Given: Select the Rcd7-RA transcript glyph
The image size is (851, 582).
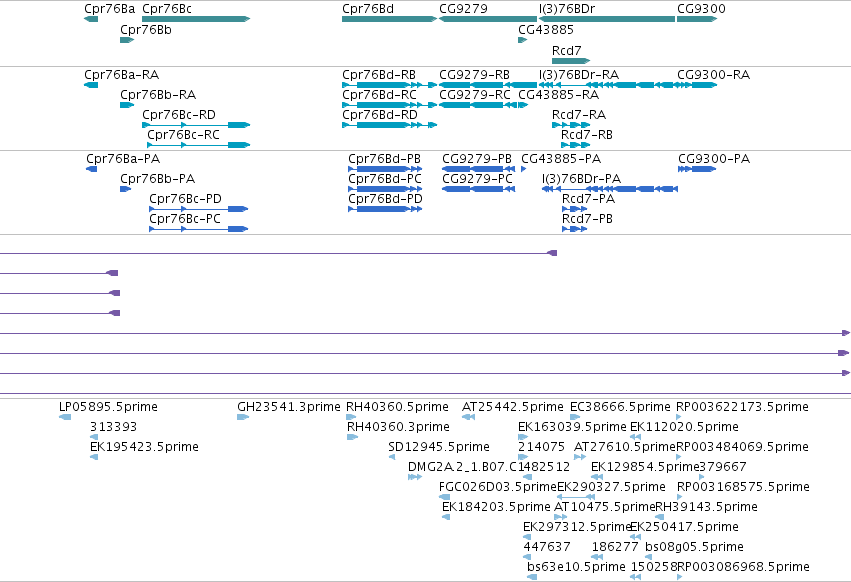Looking at the screenshot, I should (x=571, y=125).
